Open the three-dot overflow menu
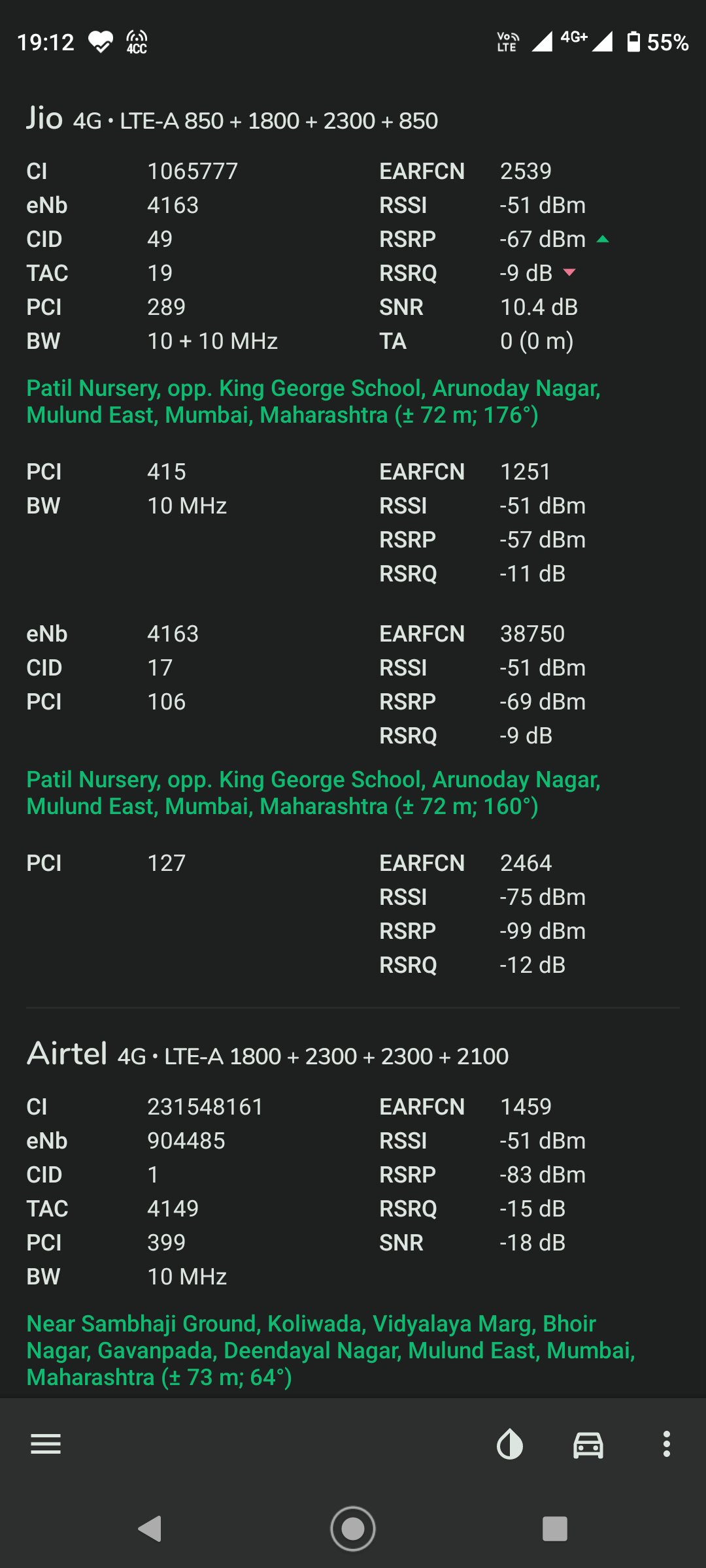The width and height of the screenshot is (706, 1568). (666, 1444)
